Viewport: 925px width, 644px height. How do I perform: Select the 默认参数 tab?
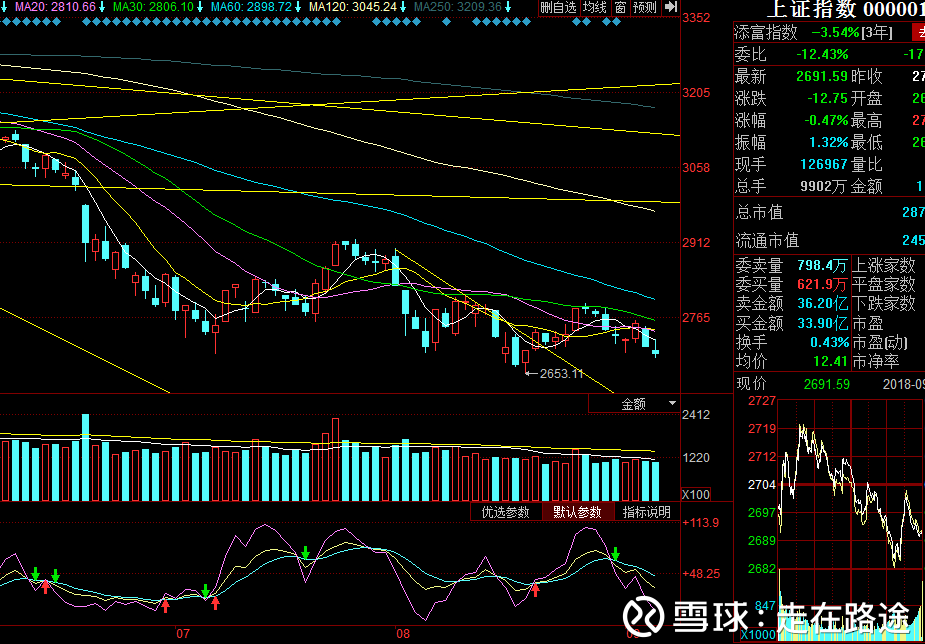577,512
